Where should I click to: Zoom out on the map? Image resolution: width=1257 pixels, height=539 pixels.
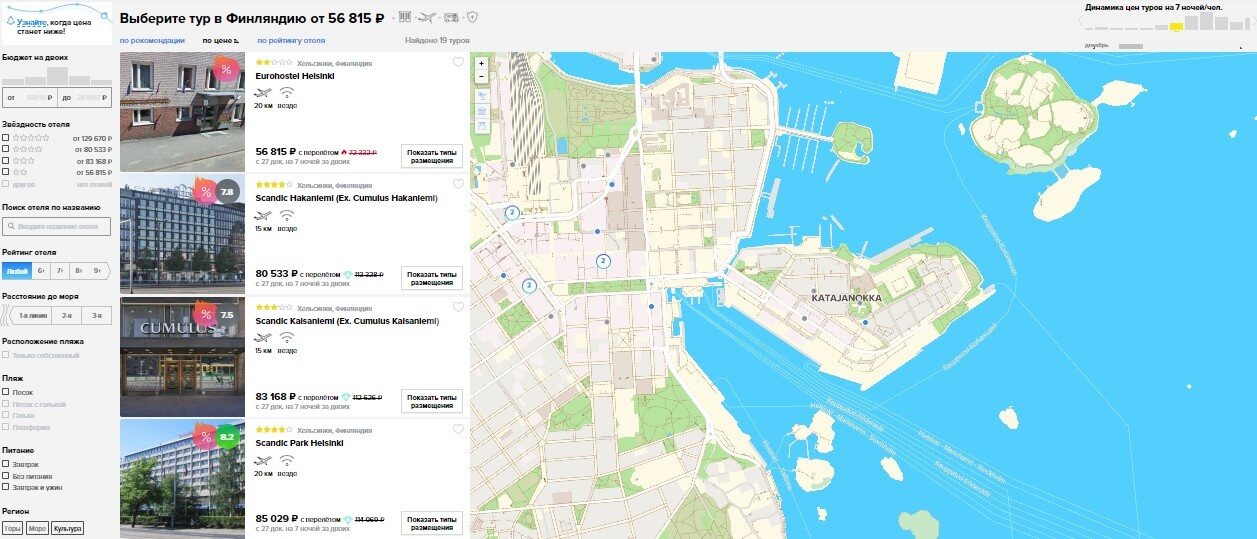point(482,76)
